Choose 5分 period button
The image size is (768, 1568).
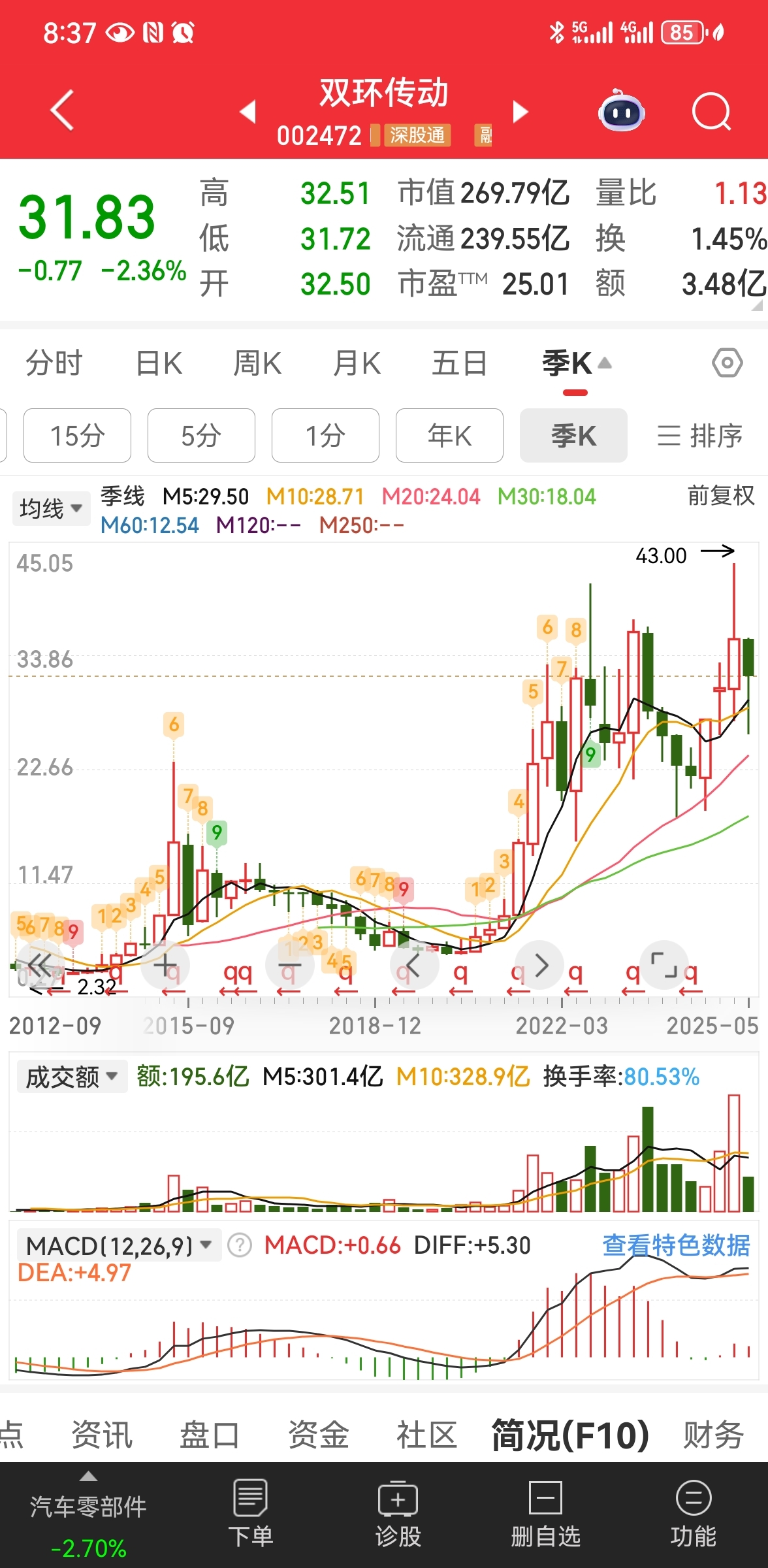pyautogui.click(x=201, y=435)
